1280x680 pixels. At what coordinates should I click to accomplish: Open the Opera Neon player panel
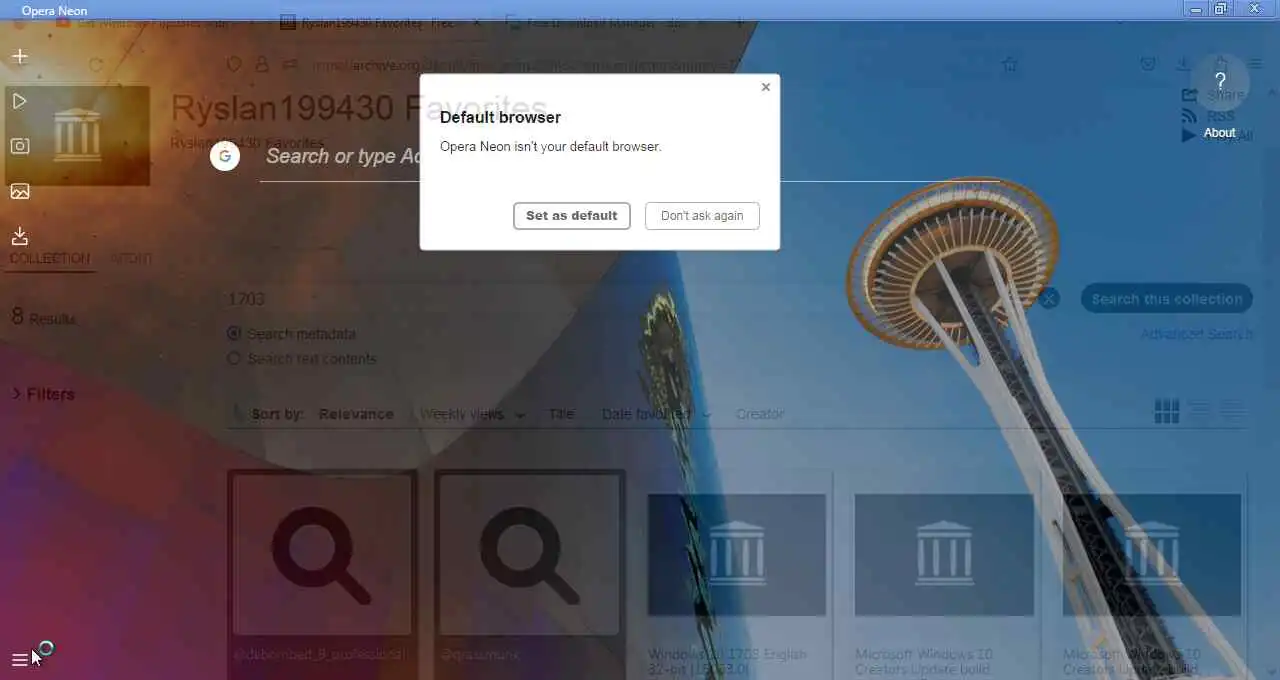[x=20, y=101]
